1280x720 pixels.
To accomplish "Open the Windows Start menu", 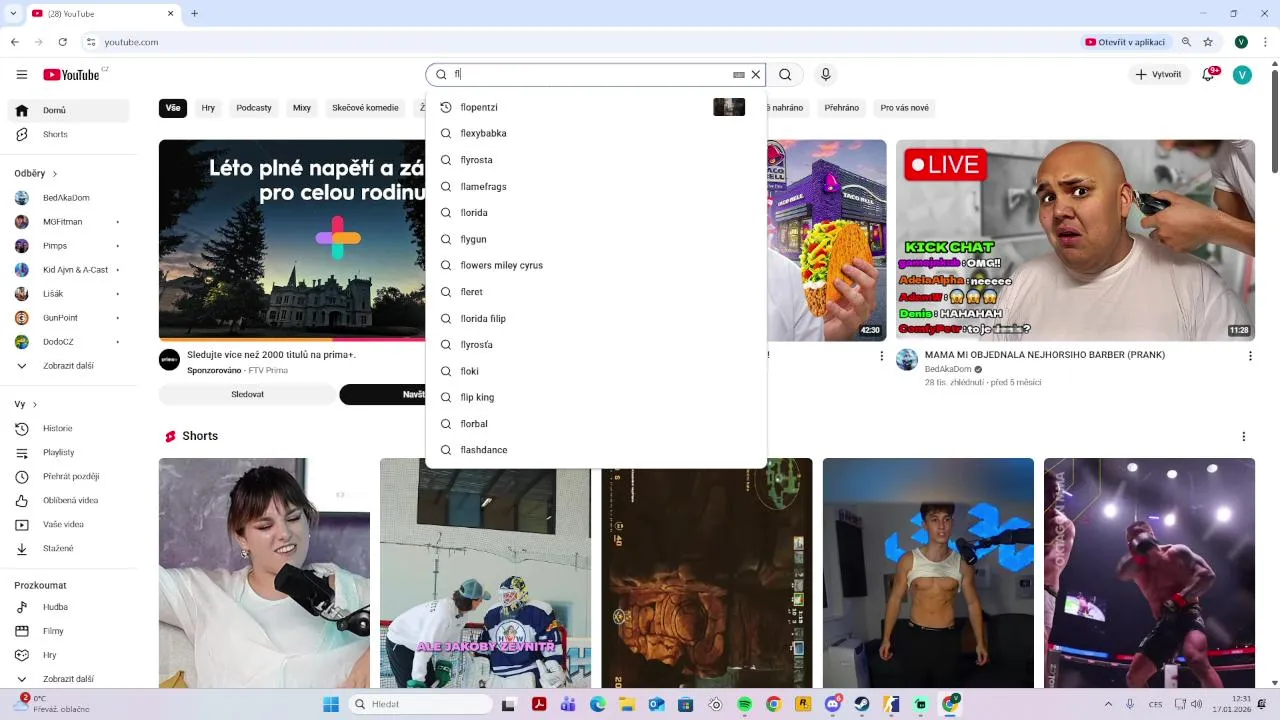I will (331, 704).
